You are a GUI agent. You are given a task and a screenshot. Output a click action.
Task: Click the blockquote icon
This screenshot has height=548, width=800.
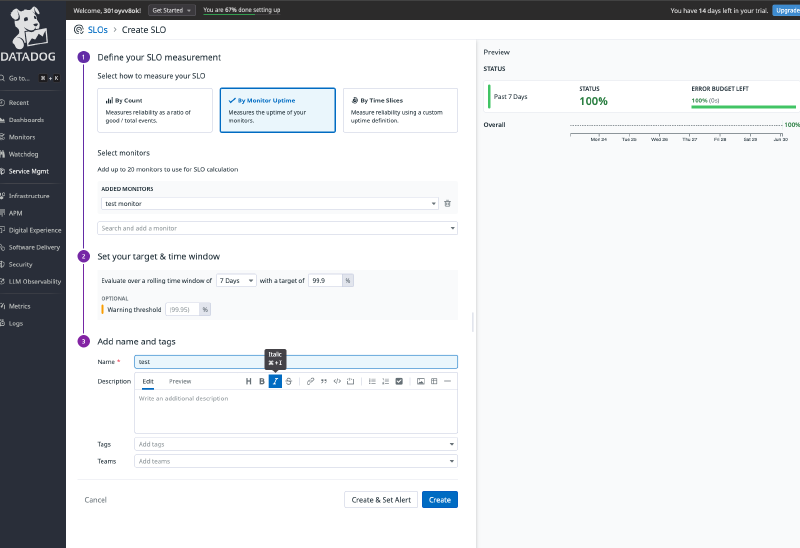(x=323, y=381)
